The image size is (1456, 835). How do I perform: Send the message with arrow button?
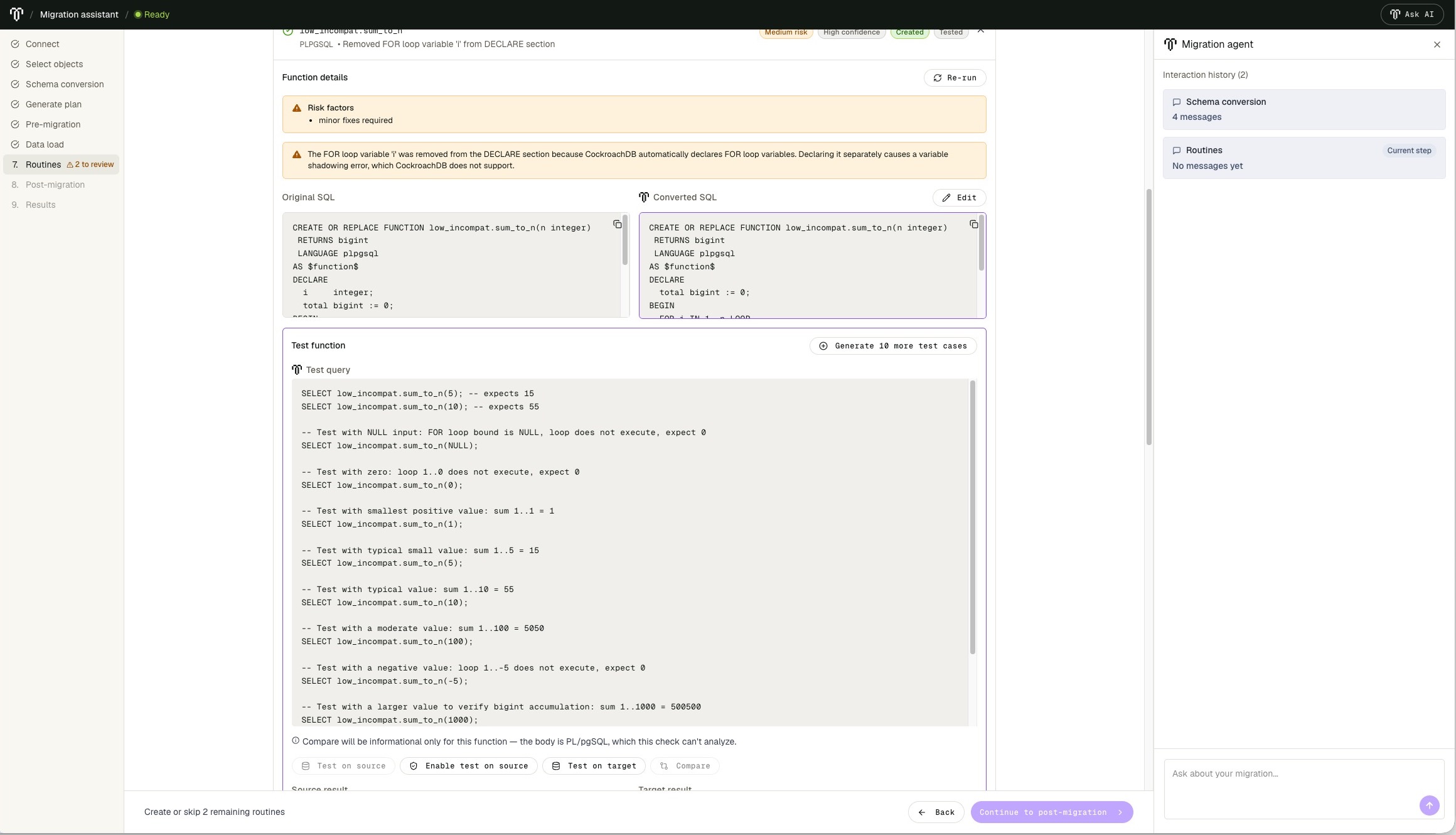coord(1430,805)
